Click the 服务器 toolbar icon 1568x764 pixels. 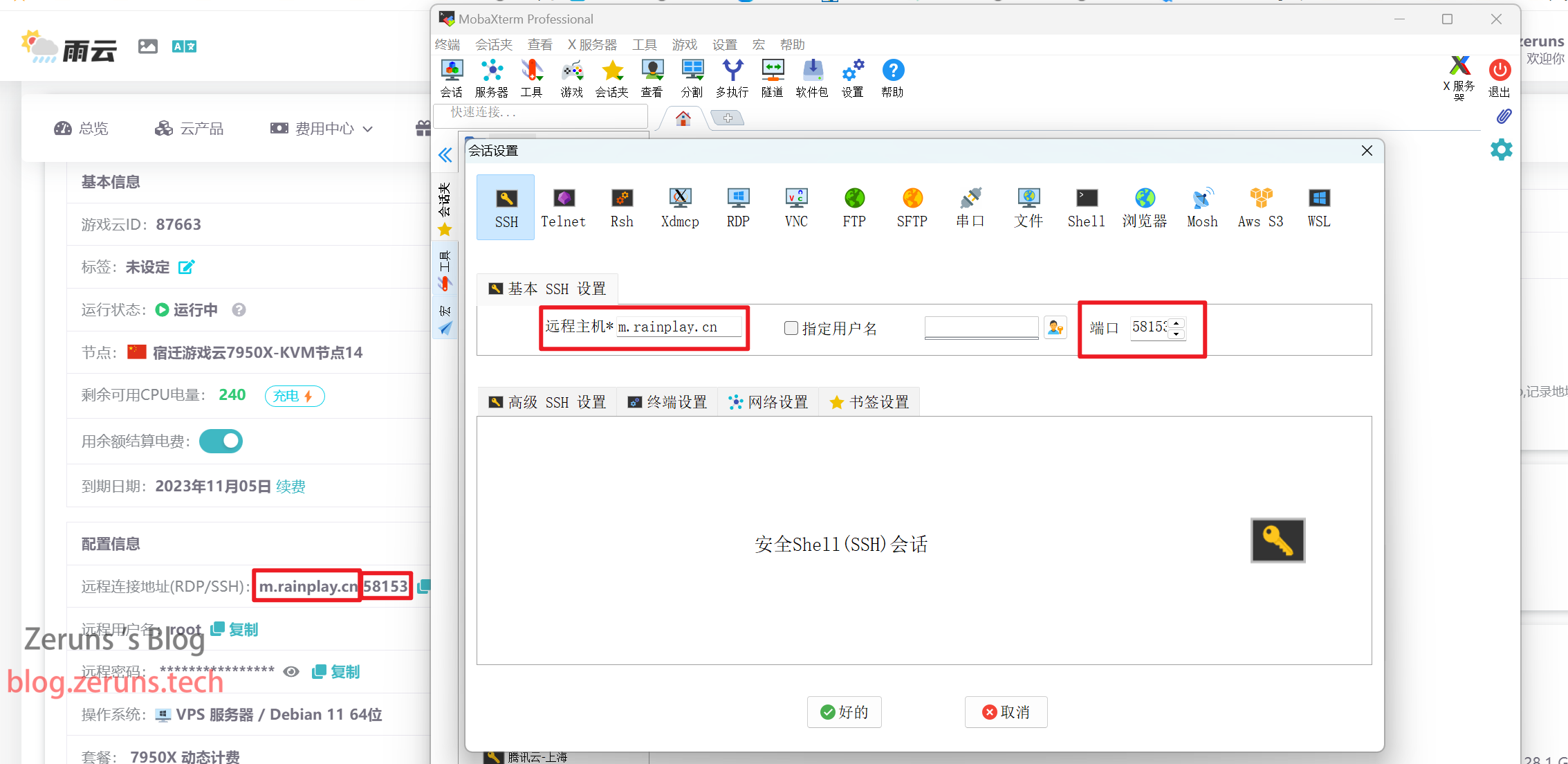[492, 79]
